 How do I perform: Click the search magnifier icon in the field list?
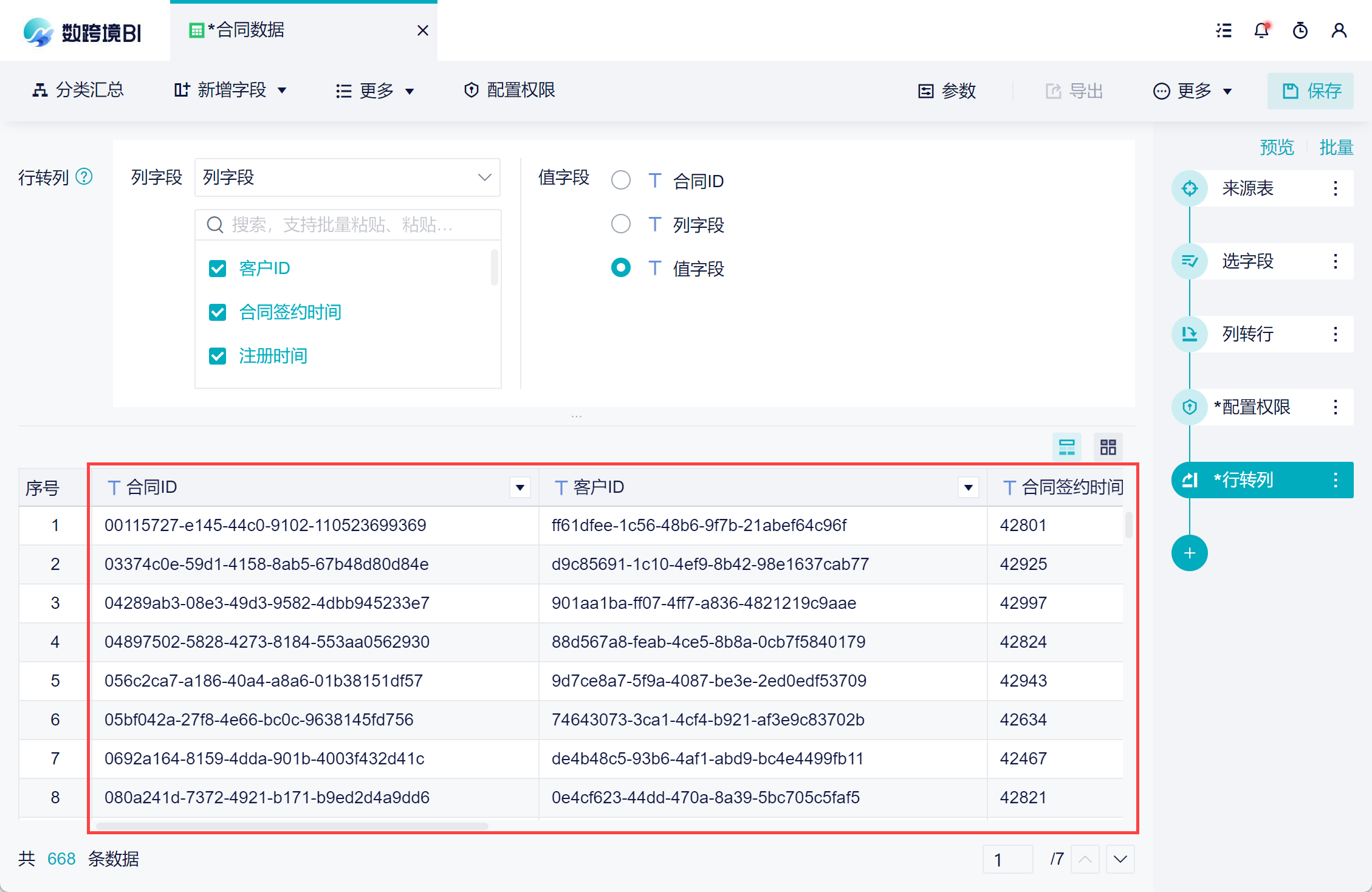coord(215,225)
